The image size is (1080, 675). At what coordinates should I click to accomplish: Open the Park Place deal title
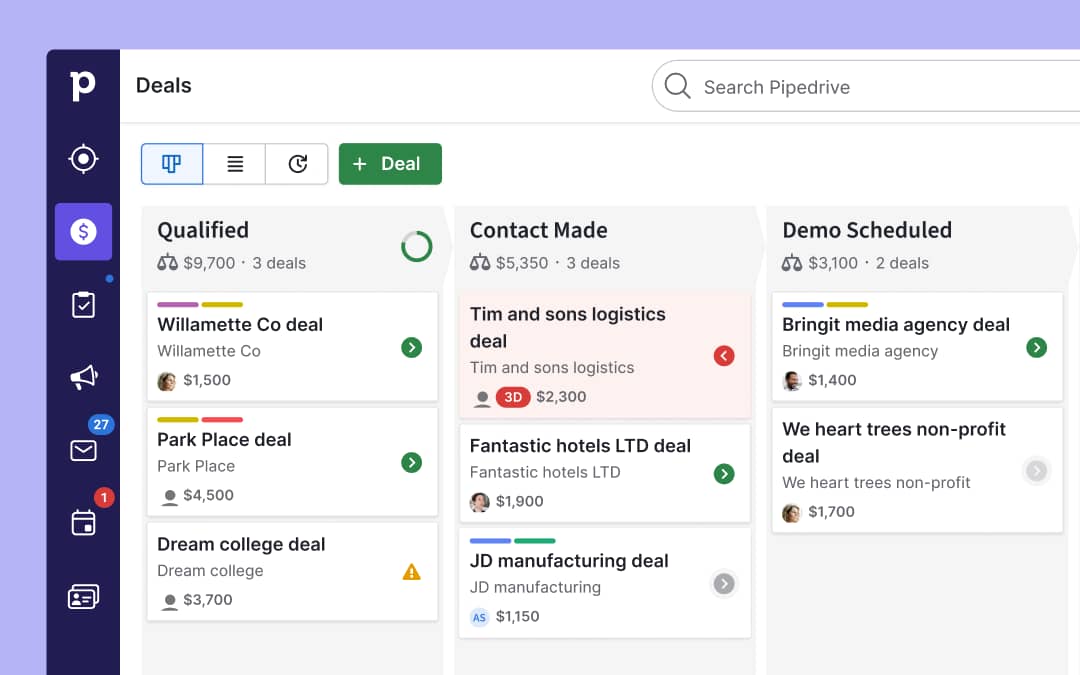(x=224, y=440)
